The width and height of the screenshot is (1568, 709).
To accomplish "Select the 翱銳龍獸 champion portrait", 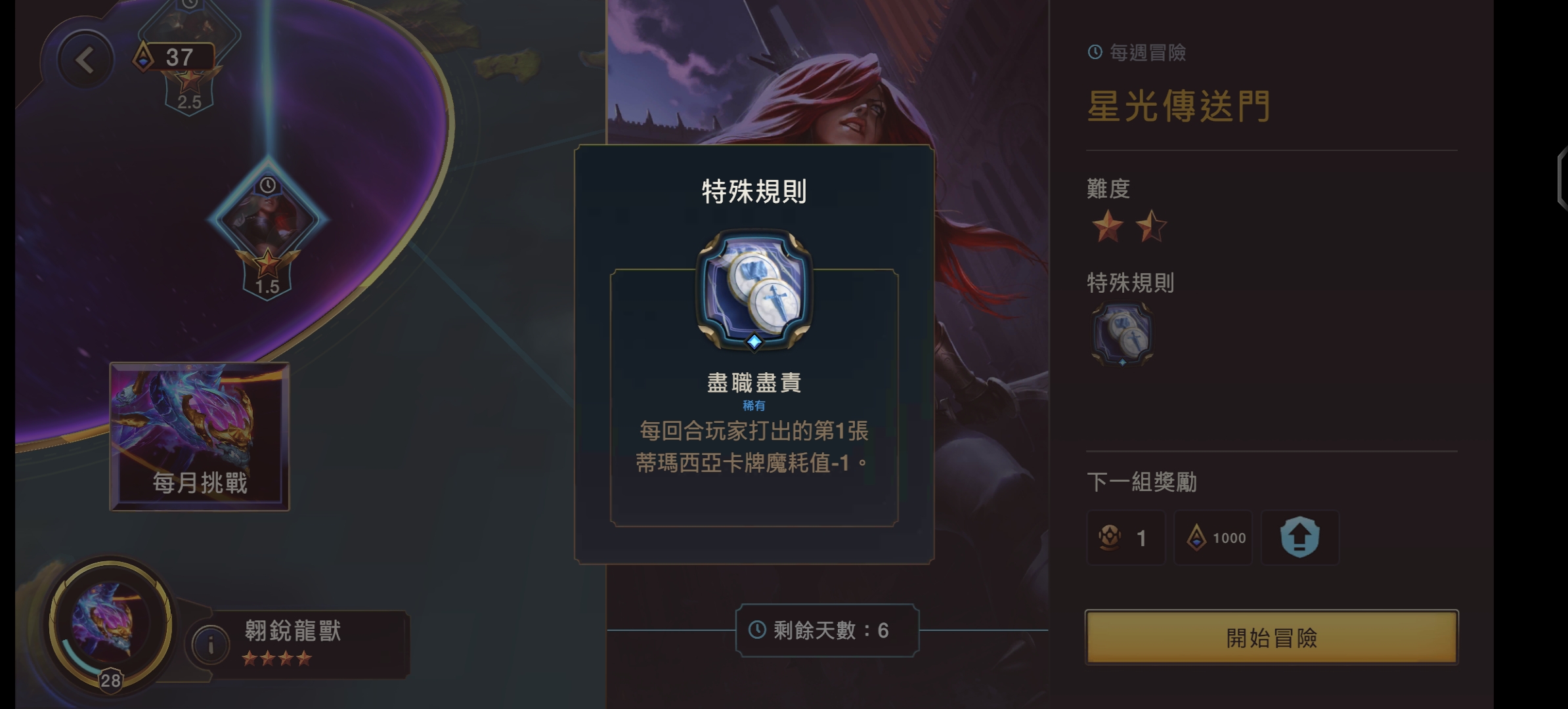I will click(x=110, y=624).
